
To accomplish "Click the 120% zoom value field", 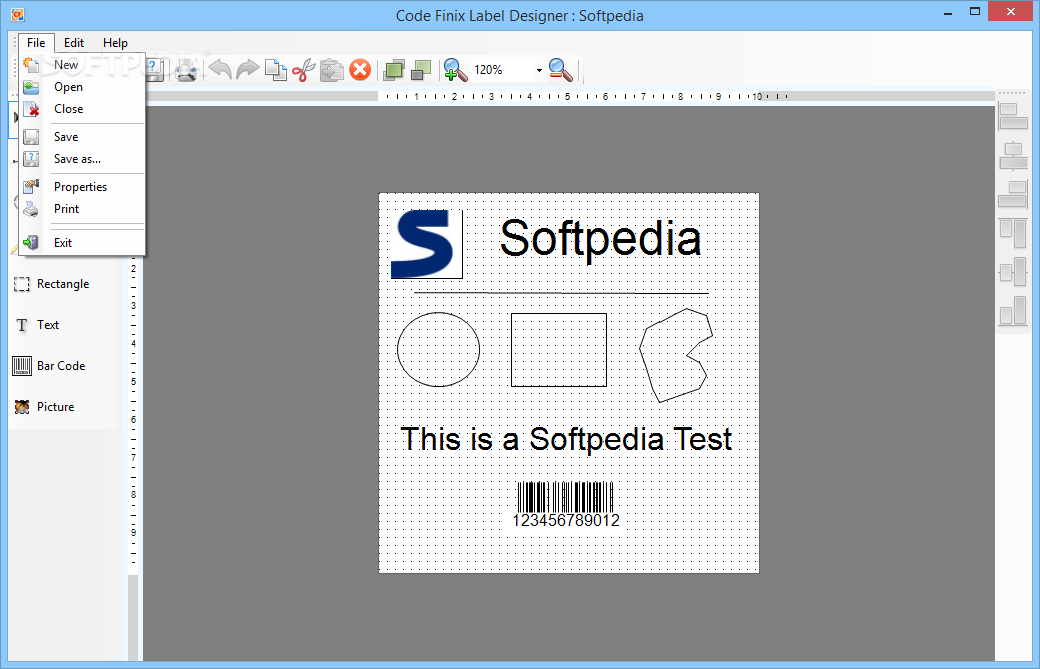I will (501, 70).
